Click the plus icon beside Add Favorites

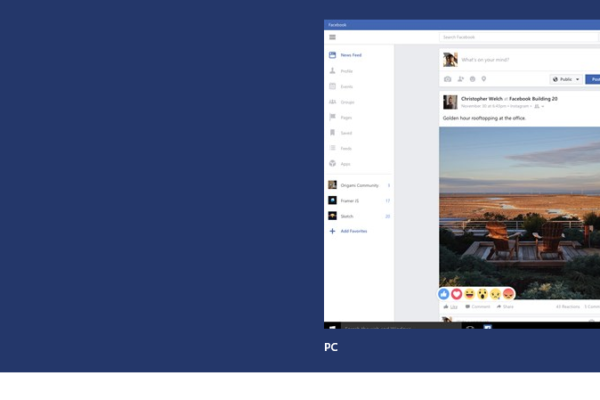click(x=332, y=231)
